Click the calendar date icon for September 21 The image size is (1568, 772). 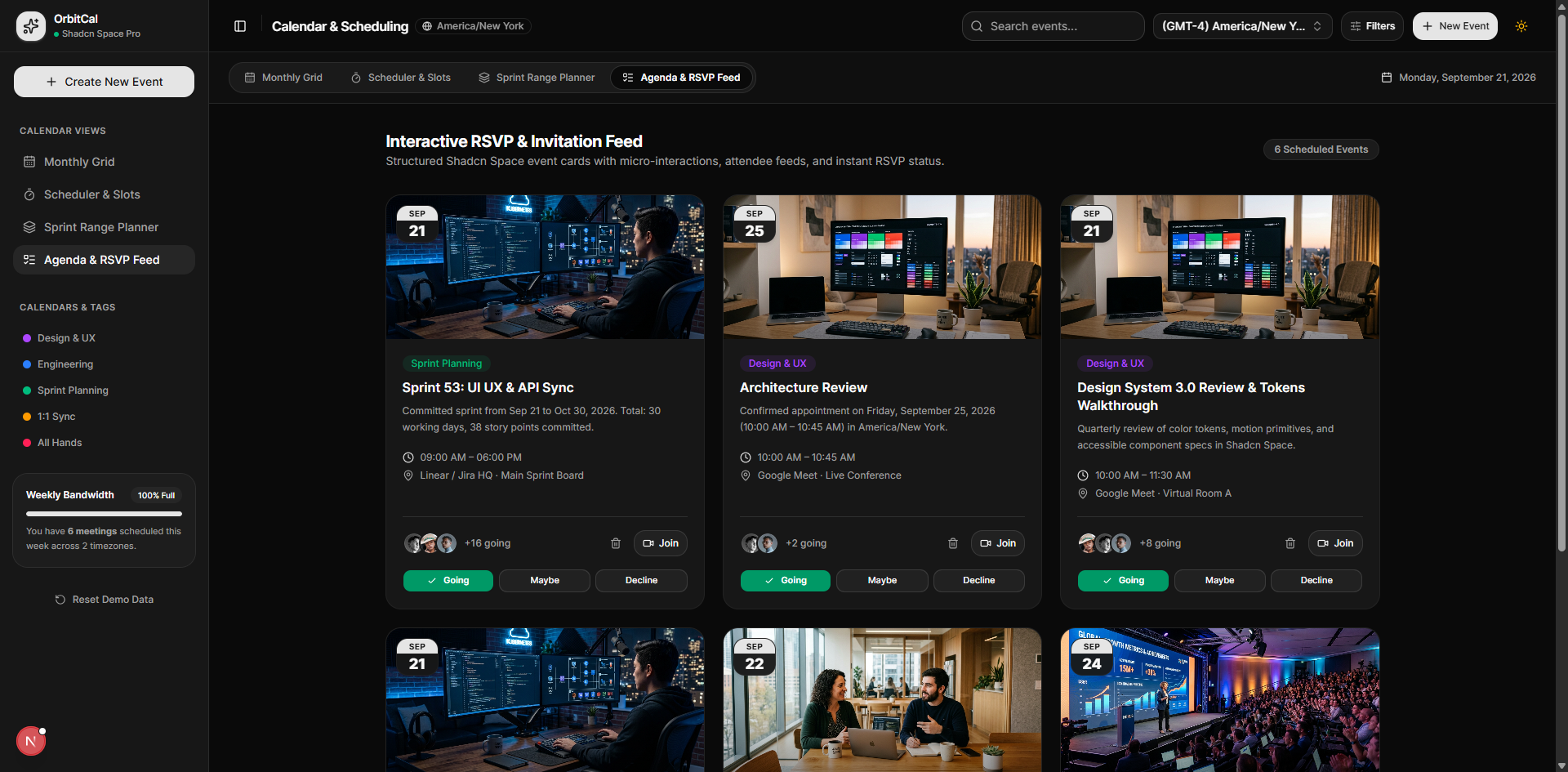pyautogui.click(x=1386, y=78)
